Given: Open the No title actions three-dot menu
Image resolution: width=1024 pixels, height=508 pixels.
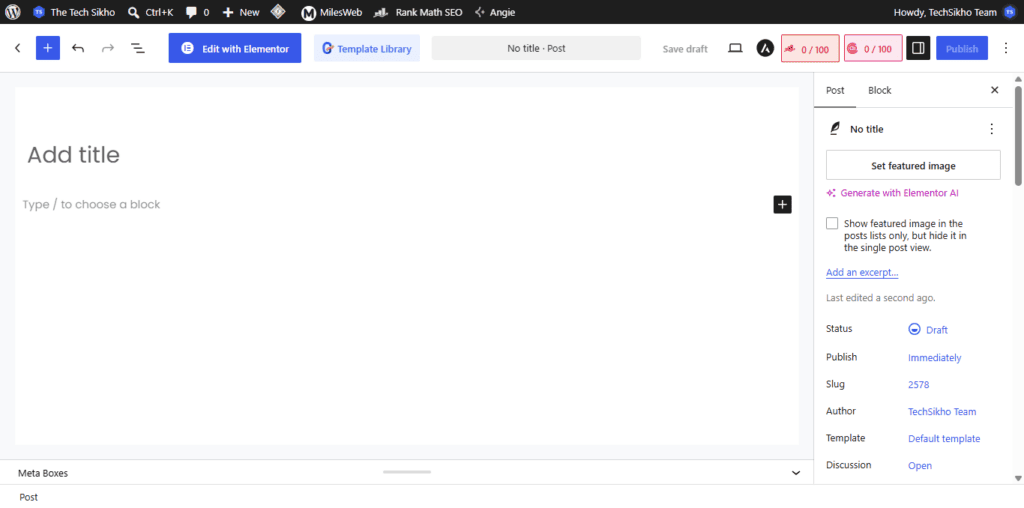Looking at the screenshot, I should pyautogui.click(x=991, y=129).
